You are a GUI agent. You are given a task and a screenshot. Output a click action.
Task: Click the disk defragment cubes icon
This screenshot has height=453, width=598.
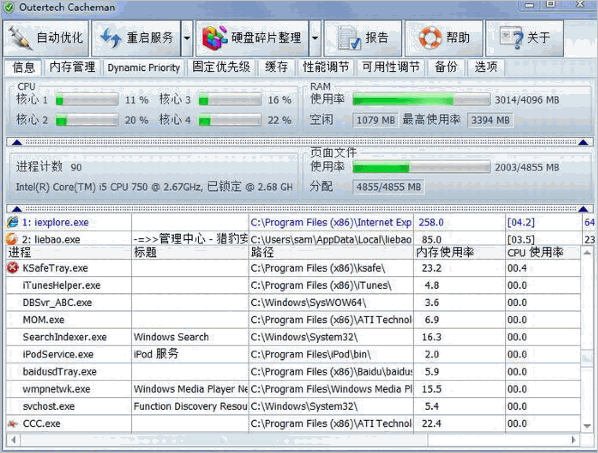215,38
